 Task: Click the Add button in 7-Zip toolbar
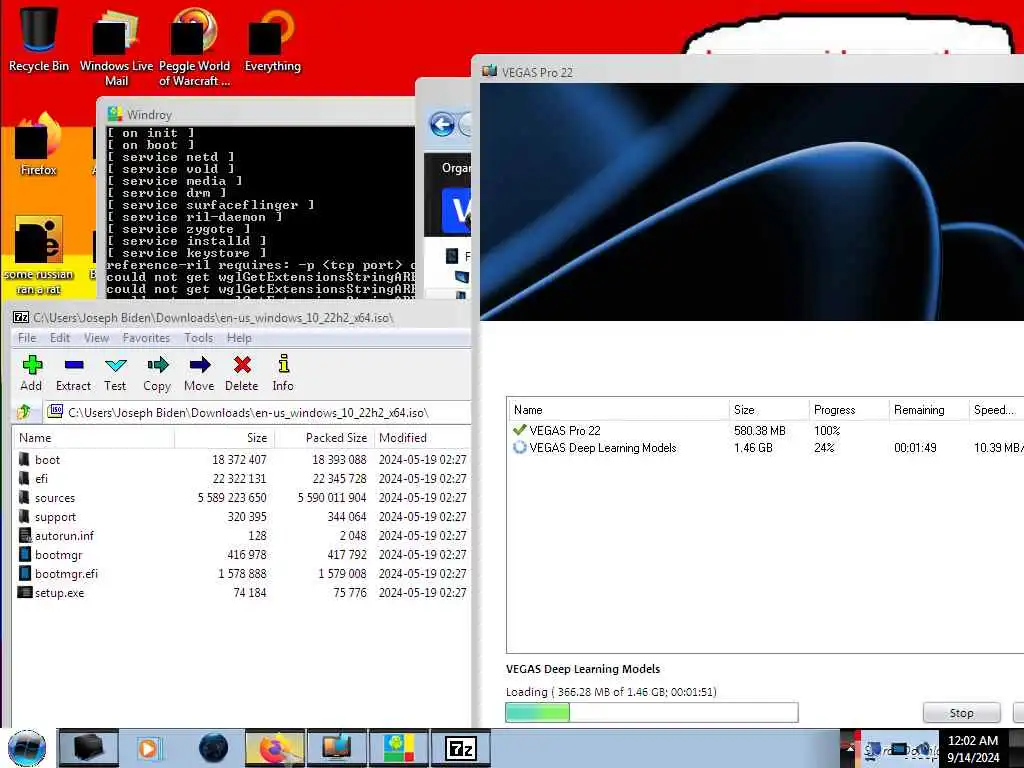click(x=31, y=373)
